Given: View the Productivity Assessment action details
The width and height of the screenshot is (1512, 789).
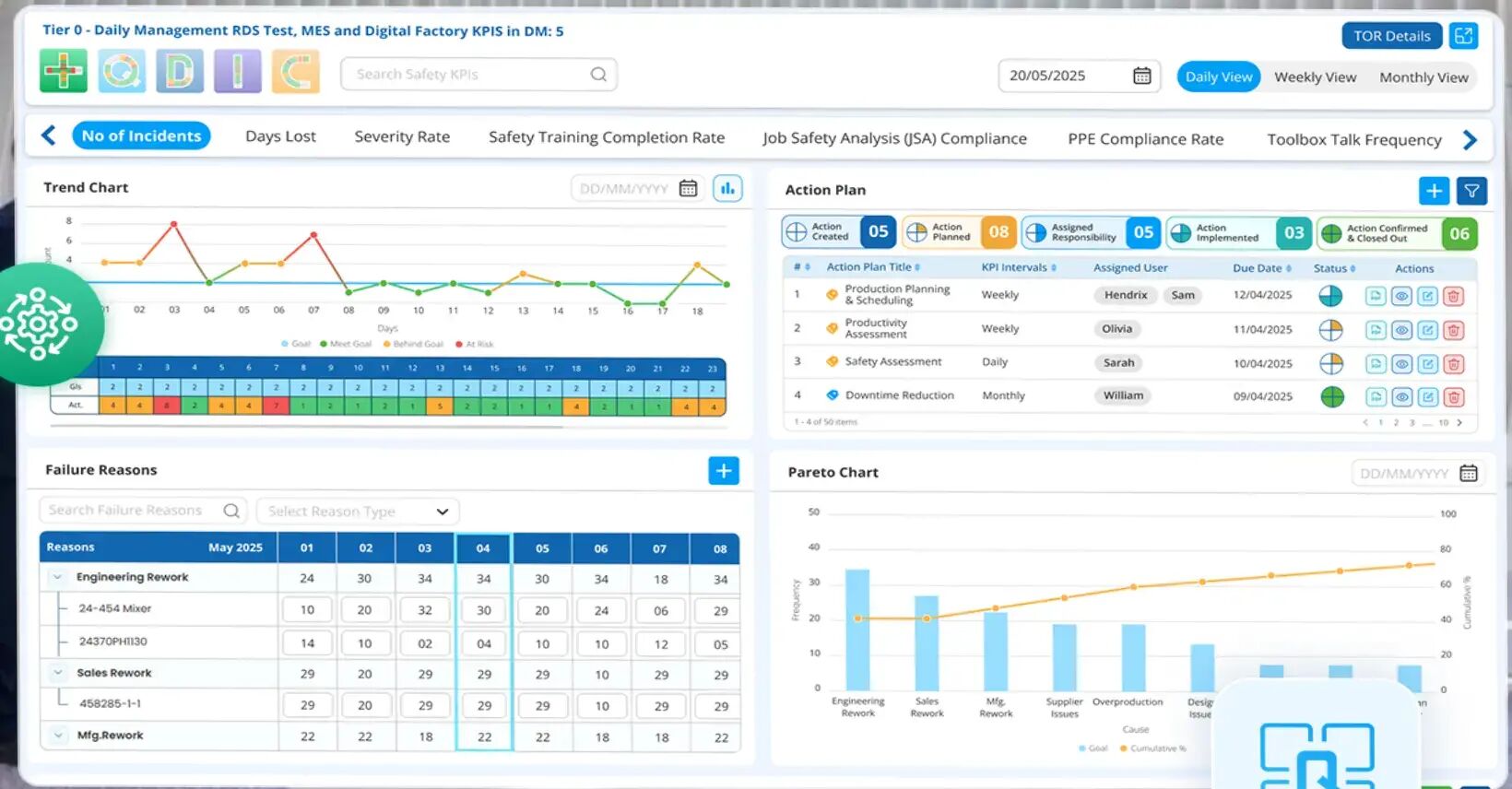Looking at the screenshot, I should [x=1401, y=330].
